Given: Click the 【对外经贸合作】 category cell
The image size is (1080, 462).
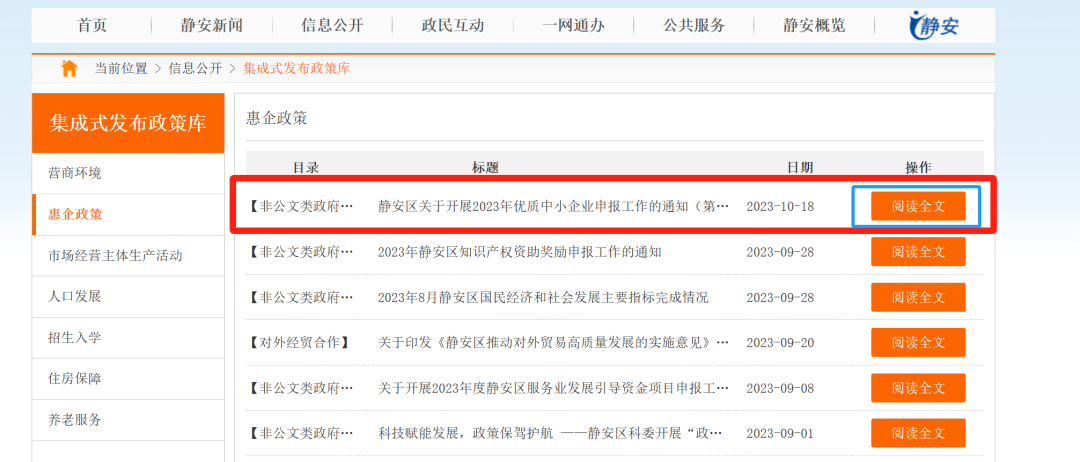Looking at the screenshot, I should pos(298,343).
